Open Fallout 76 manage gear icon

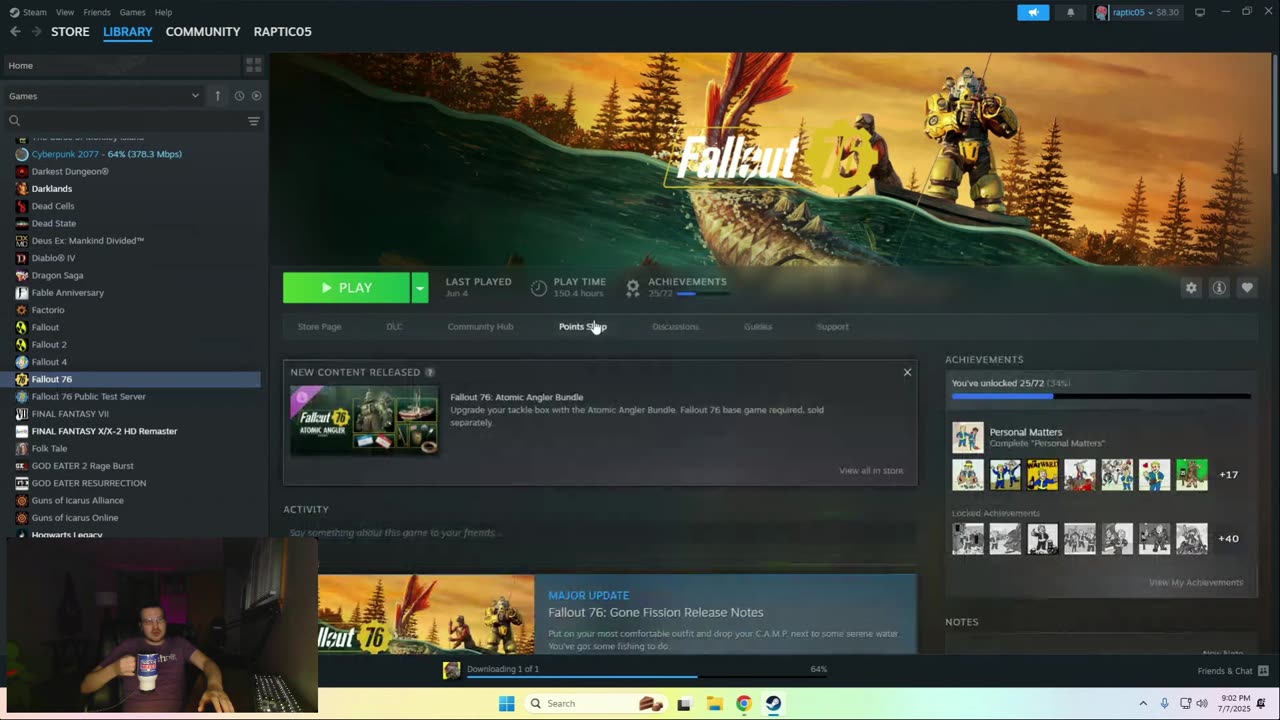(x=1191, y=288)
